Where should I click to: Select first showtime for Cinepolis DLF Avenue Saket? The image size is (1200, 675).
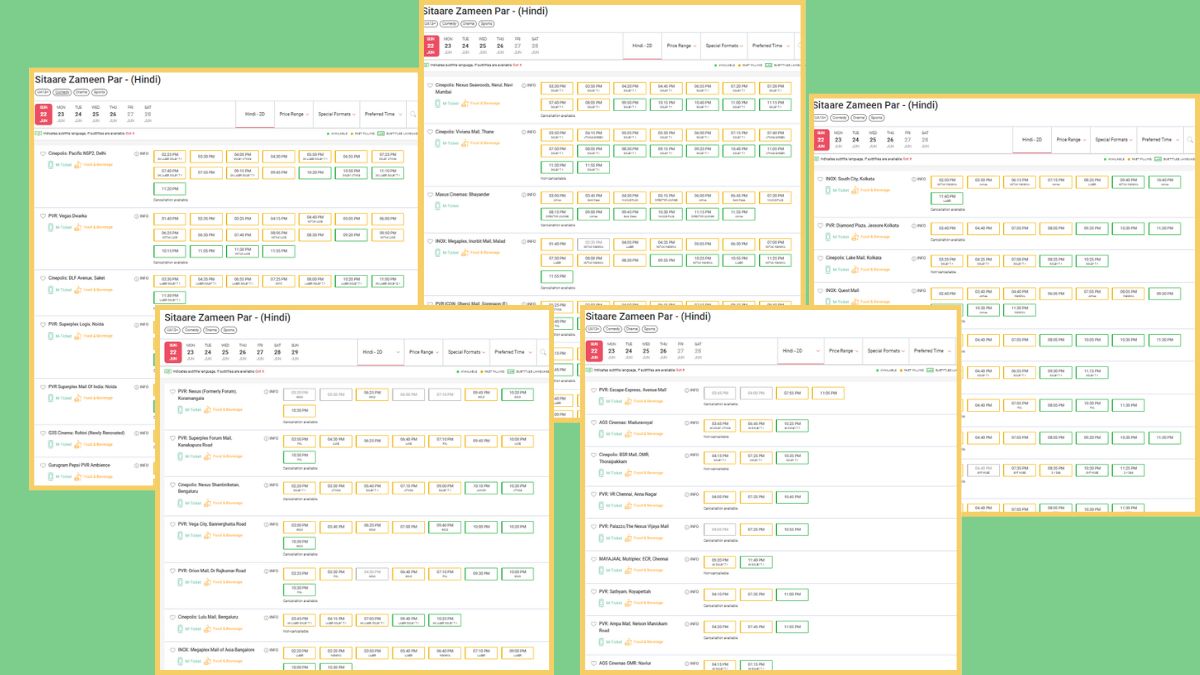pyautogui.click(x=169, y=280)
